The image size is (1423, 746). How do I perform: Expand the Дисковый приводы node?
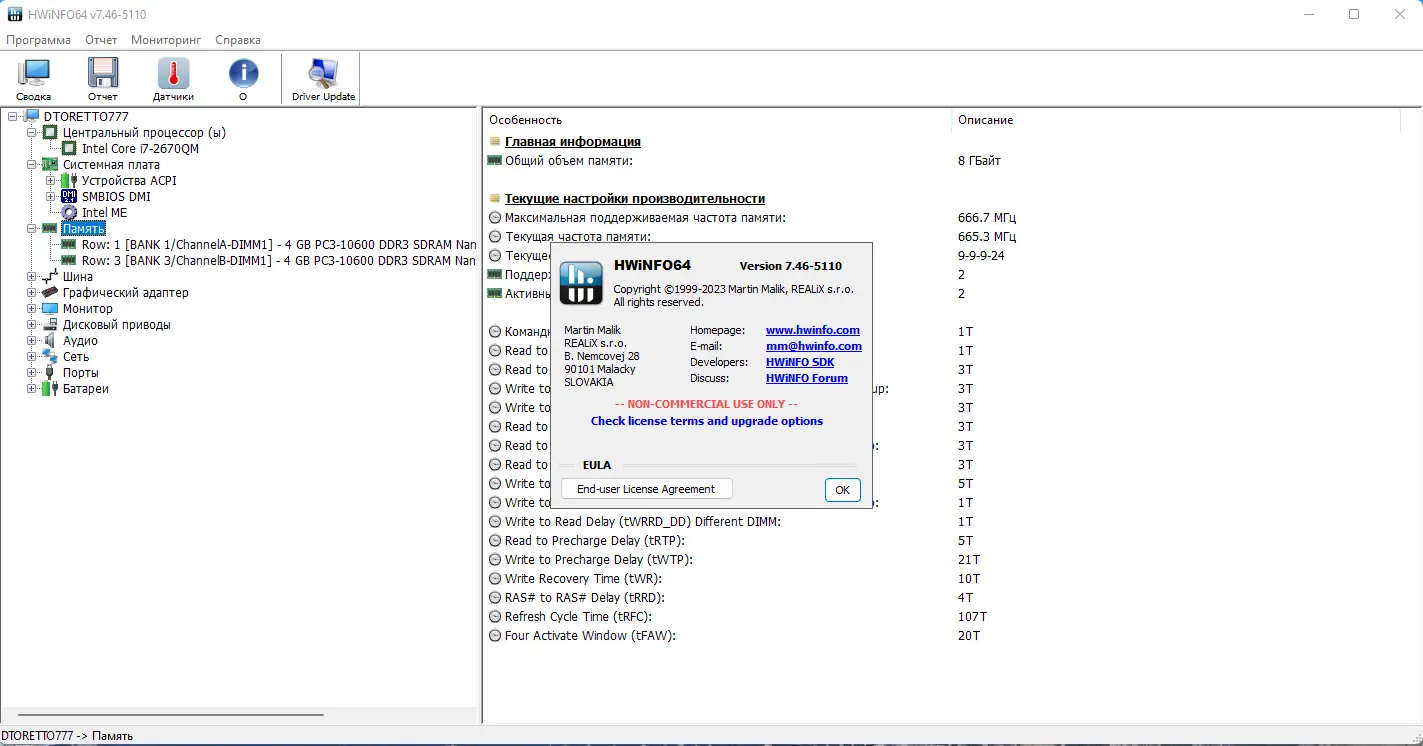pyautogui.click(x=32, y=324)
